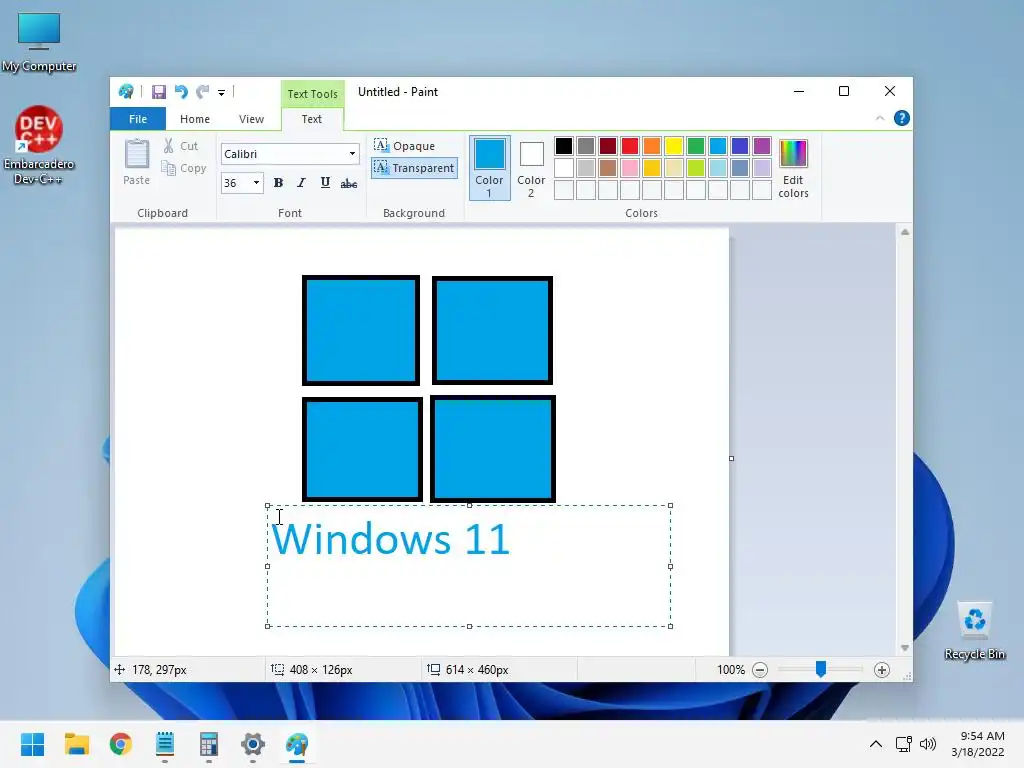This screenshot has height=768, width=1024.
Task: Pick the yellow color swatch
Action: click(673, 146)
